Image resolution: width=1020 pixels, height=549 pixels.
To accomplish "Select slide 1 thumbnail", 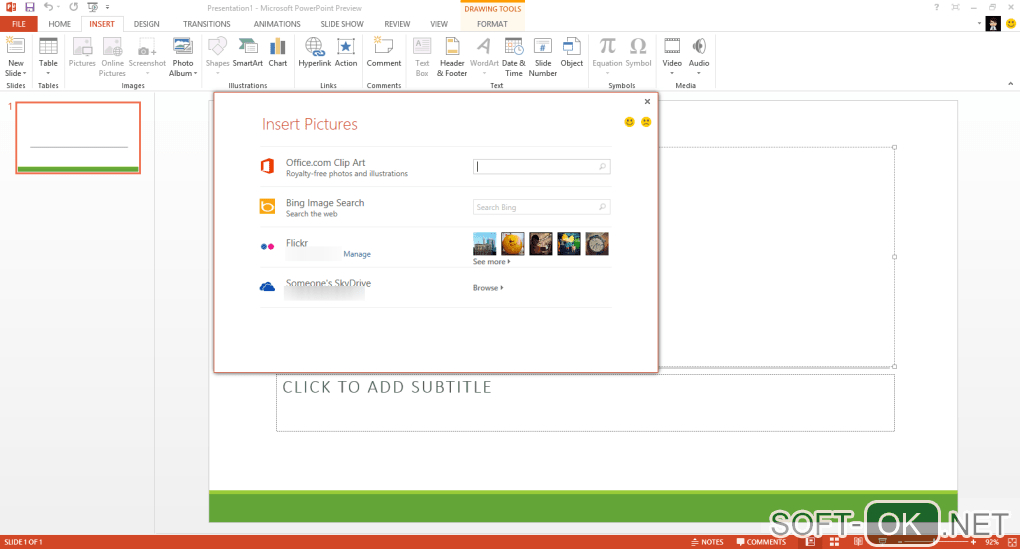I will pos(78,137).
